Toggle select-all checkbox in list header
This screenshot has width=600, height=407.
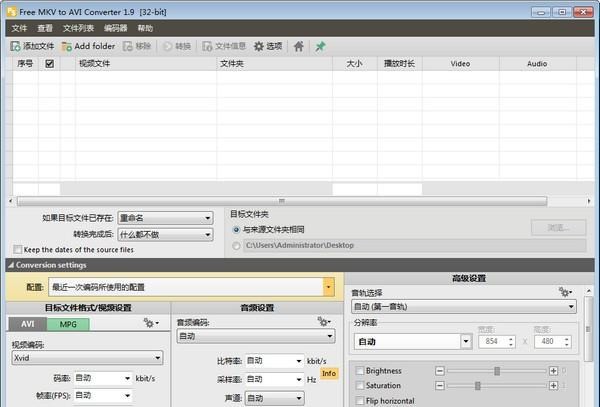coord(49,63)
